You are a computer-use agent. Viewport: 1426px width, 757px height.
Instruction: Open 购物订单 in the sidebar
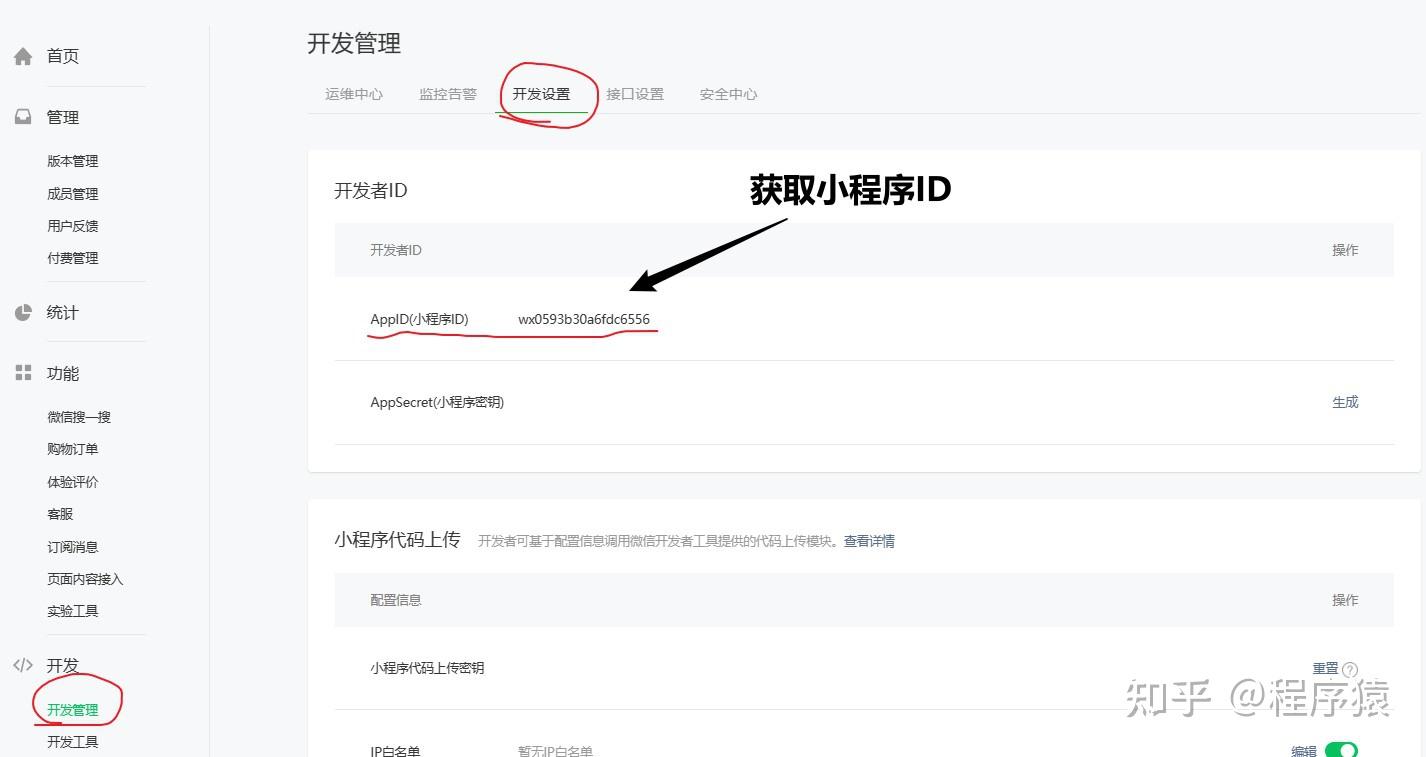click(73, 449)
